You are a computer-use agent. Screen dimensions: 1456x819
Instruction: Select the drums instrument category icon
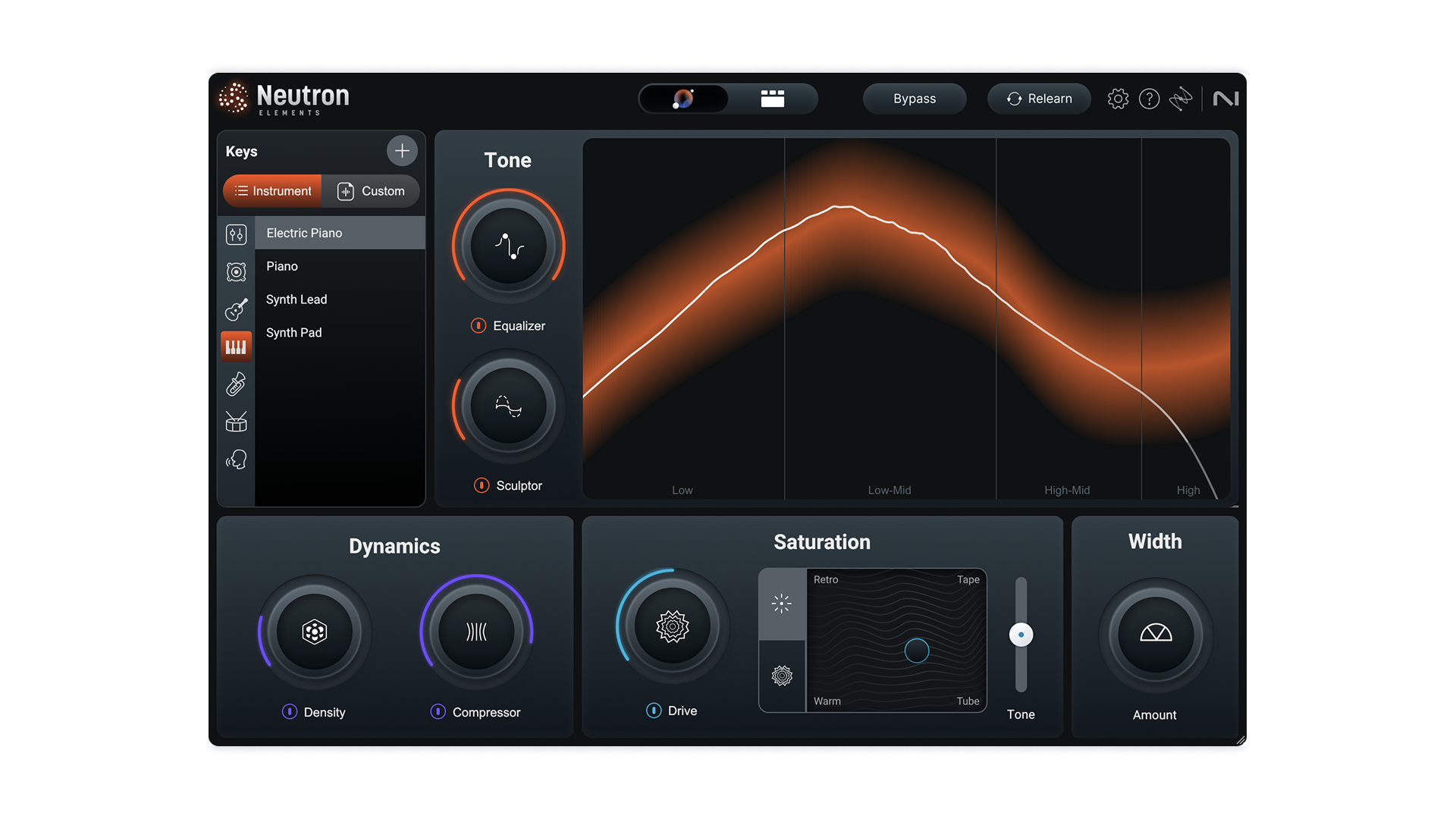tap(236, 422)
